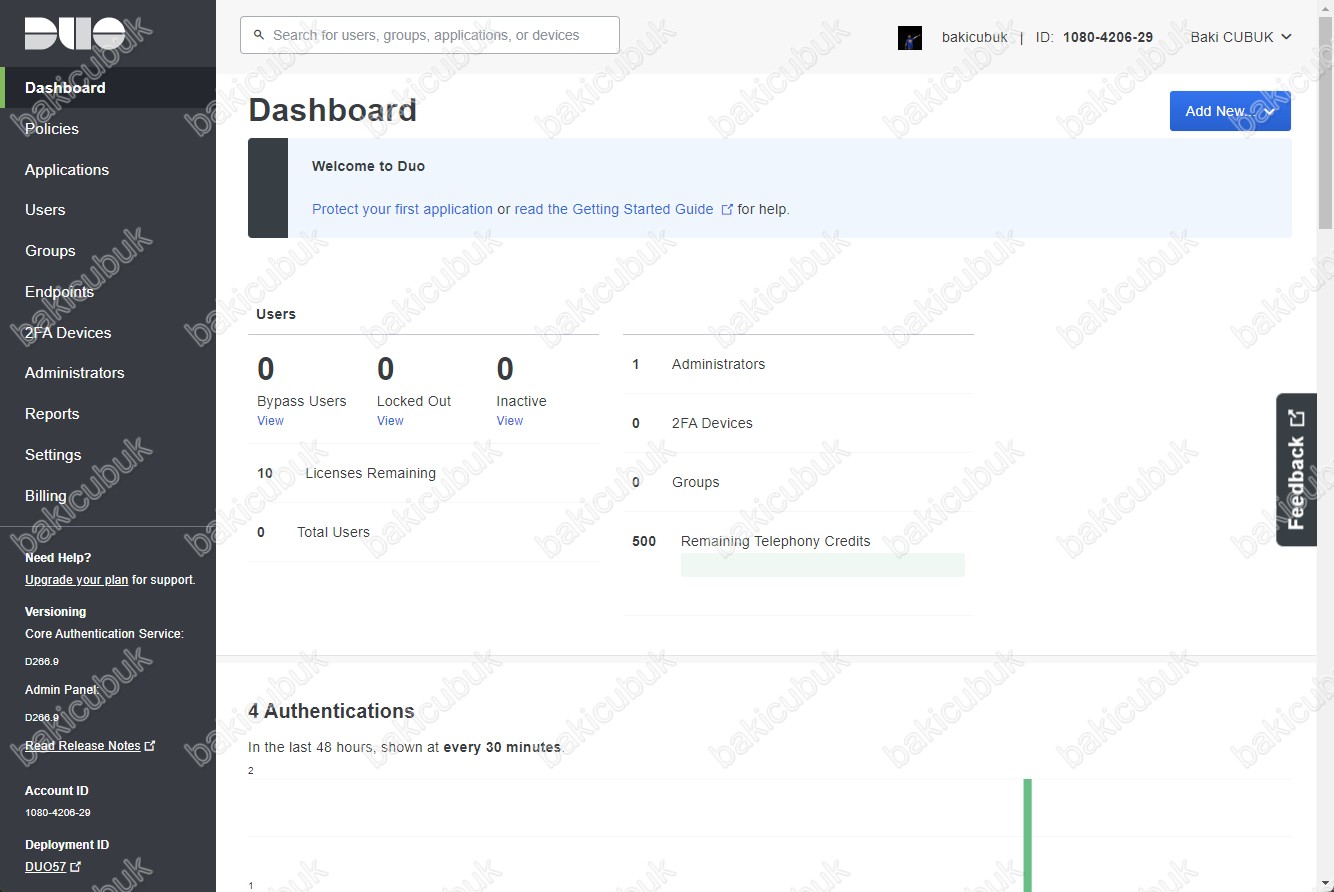The width and height of the screenshot is (1334, 892).
Task: Click the sidebar Account ID value
Action: pyautogui.click(x=58, y=813)
